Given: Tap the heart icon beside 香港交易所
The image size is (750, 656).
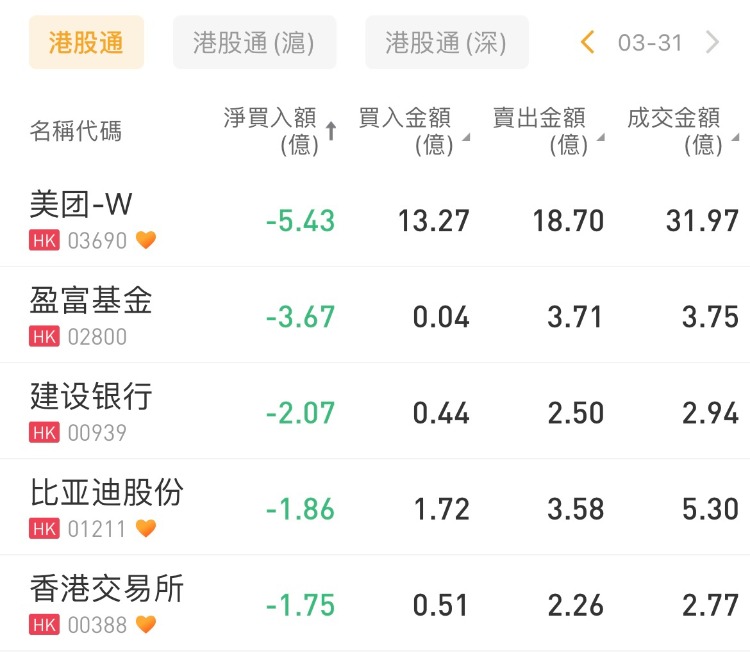Looking at the screenshot, I should click(146, 624).
